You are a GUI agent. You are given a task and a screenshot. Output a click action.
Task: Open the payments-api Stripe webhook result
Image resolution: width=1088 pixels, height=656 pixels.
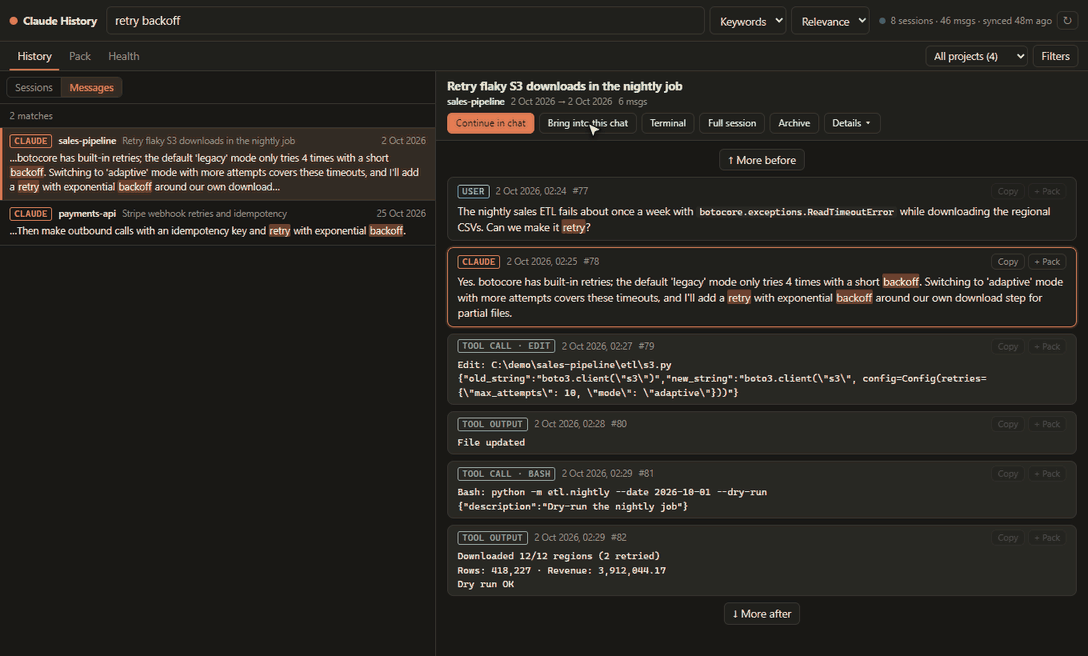tap(218, 222)
